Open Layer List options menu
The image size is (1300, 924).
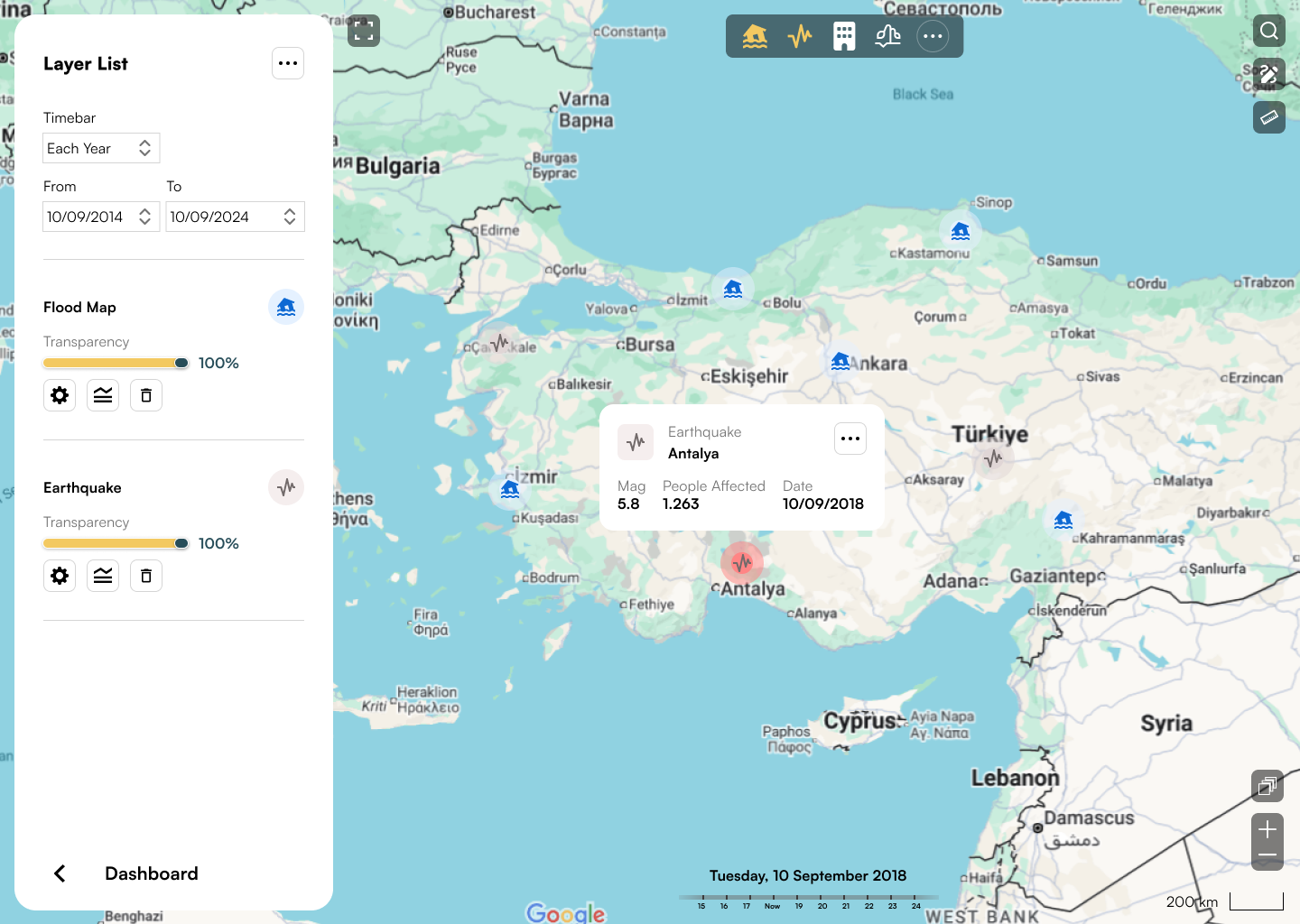pos(288,63)
